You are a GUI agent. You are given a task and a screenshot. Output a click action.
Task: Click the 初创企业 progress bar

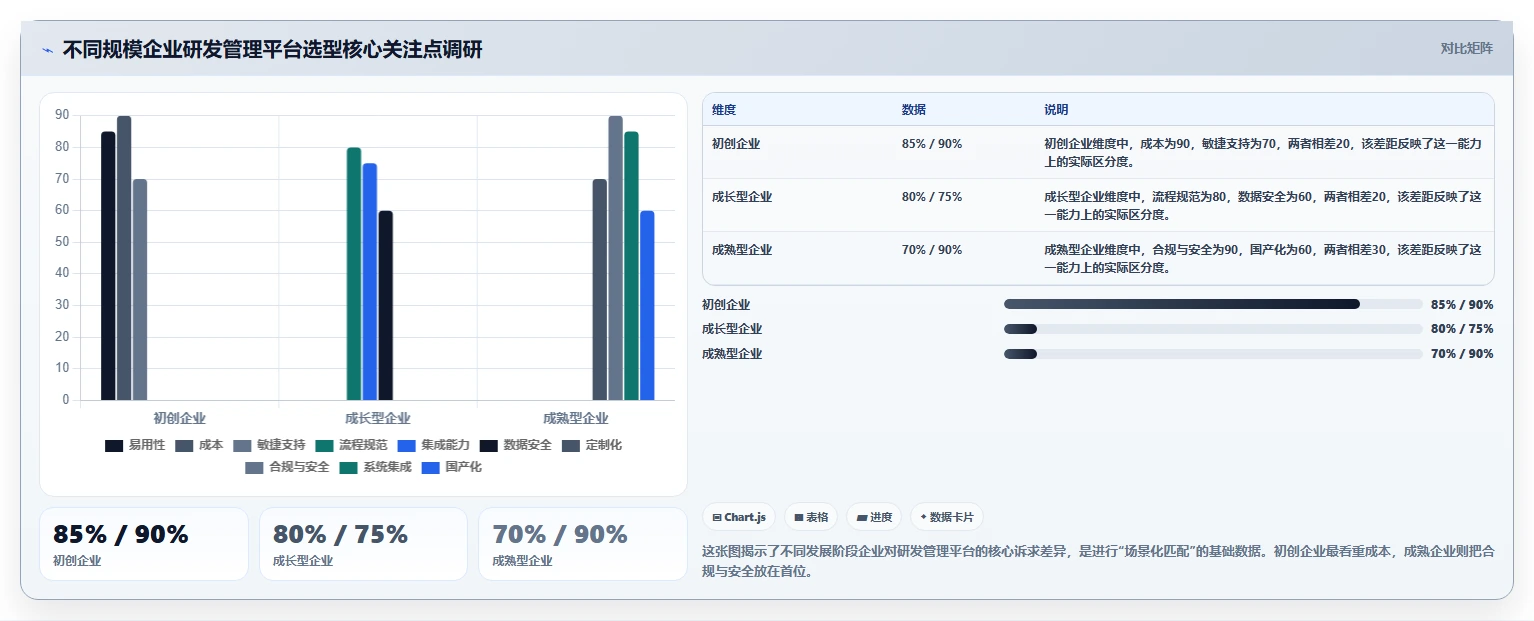1213,304
